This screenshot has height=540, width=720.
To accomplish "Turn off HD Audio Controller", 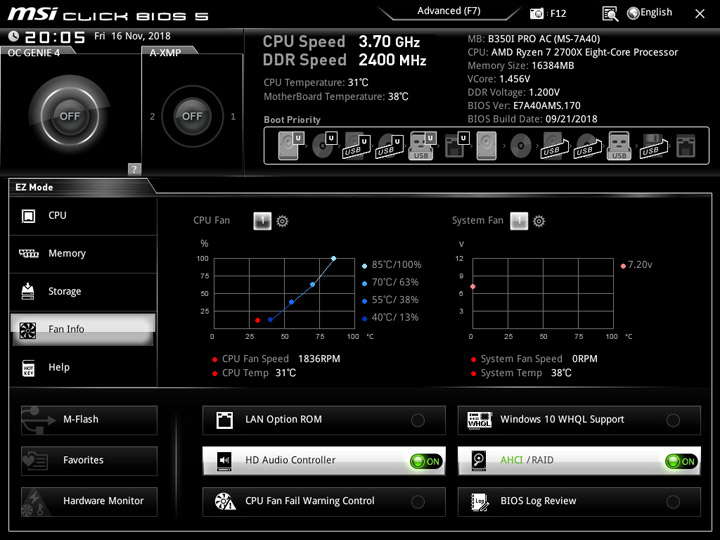I will point(426,461).
